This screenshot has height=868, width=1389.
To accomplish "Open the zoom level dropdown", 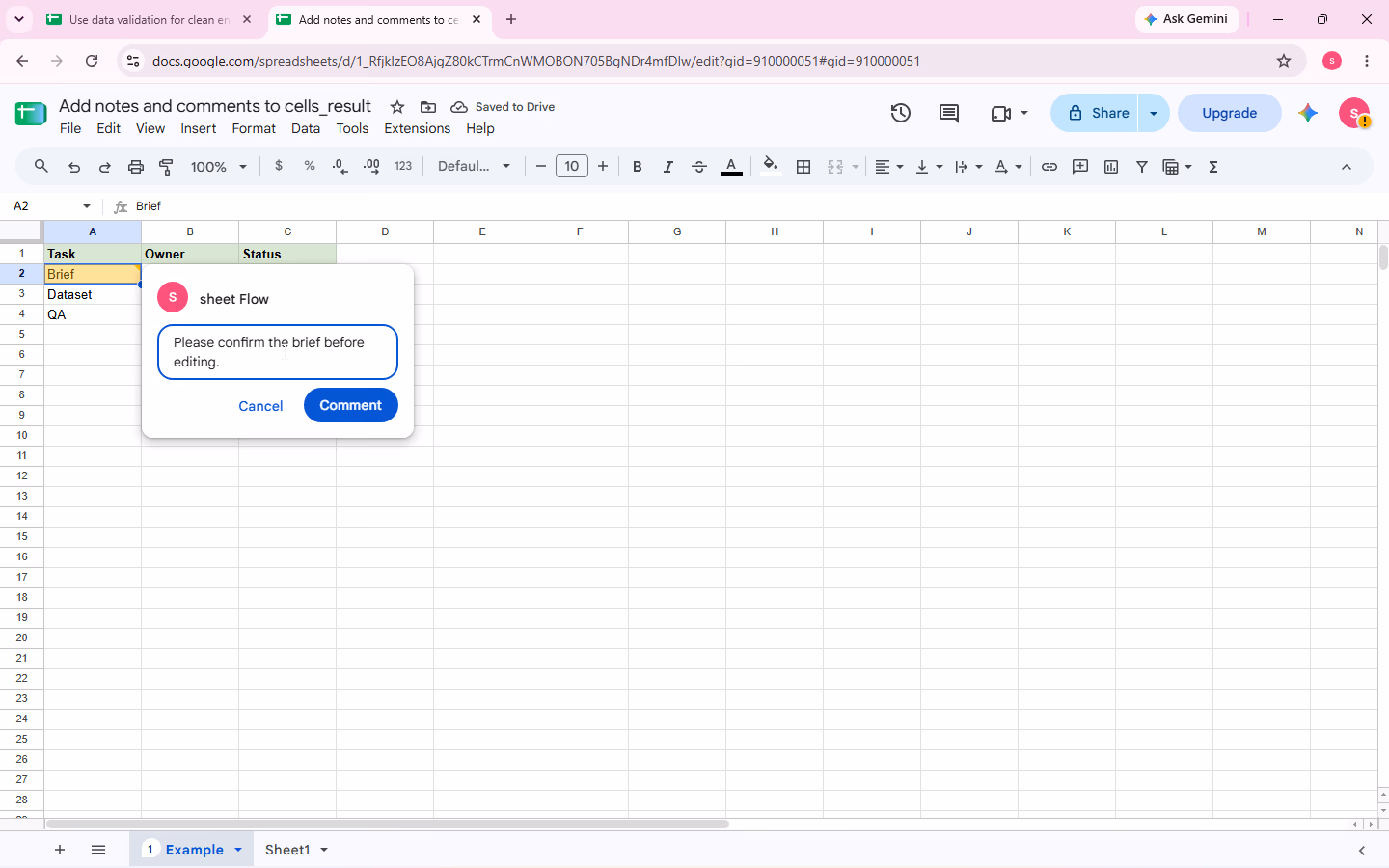I will click(219, 167).
